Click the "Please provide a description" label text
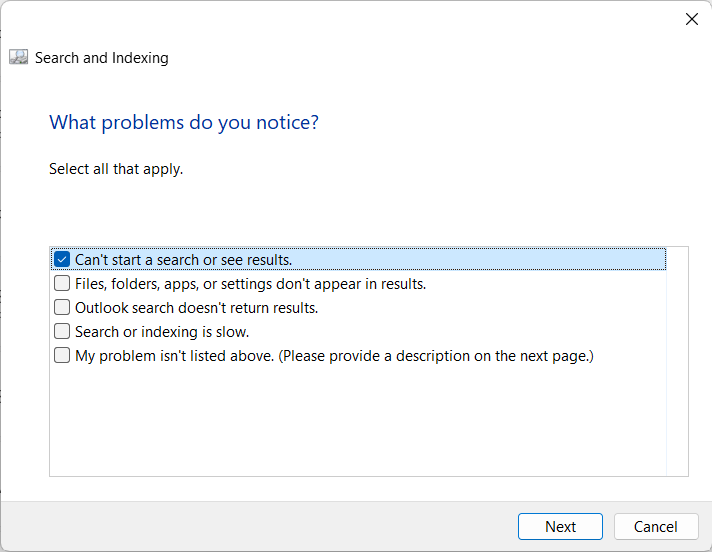Image resolution: width=712 pixels, height=552 pixels. tap(470, 356)
